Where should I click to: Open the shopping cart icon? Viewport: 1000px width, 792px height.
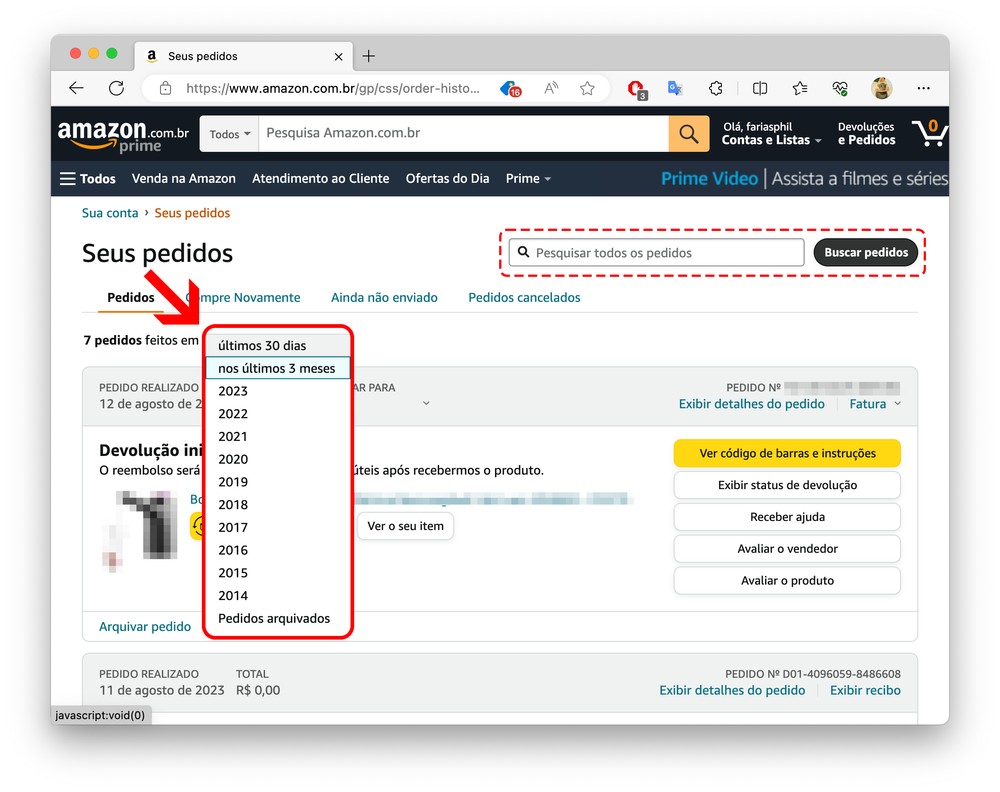point(929,133)
